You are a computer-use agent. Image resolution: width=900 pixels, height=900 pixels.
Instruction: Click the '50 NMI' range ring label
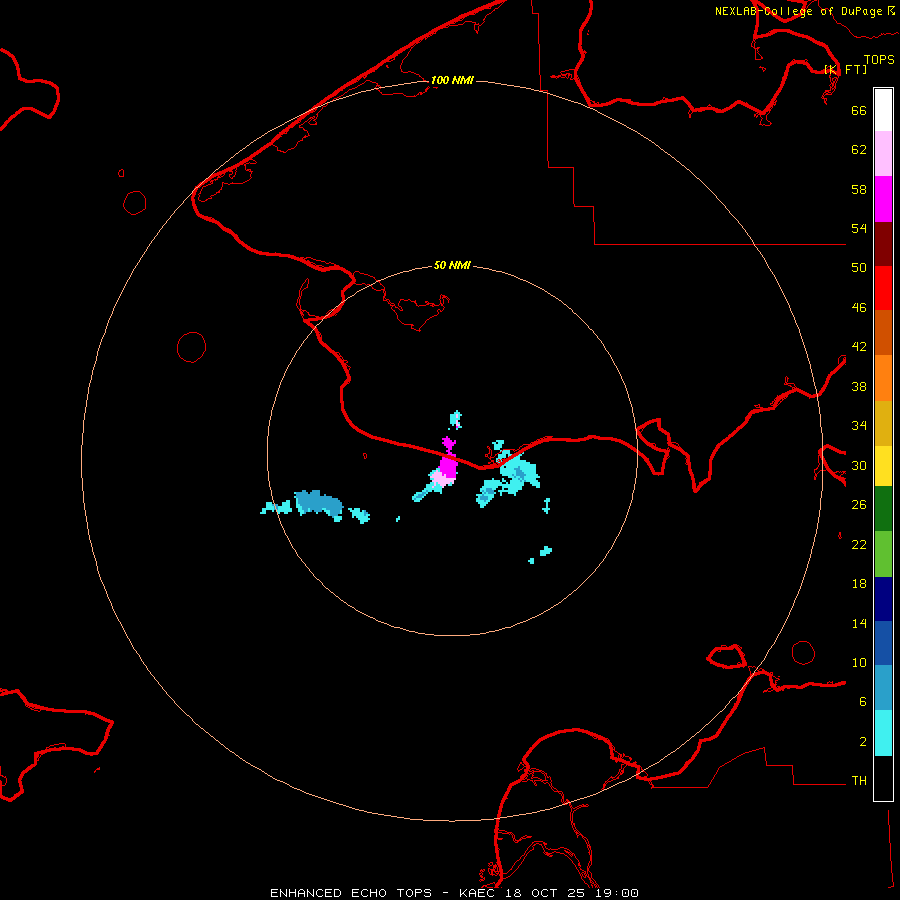(452, 265)
